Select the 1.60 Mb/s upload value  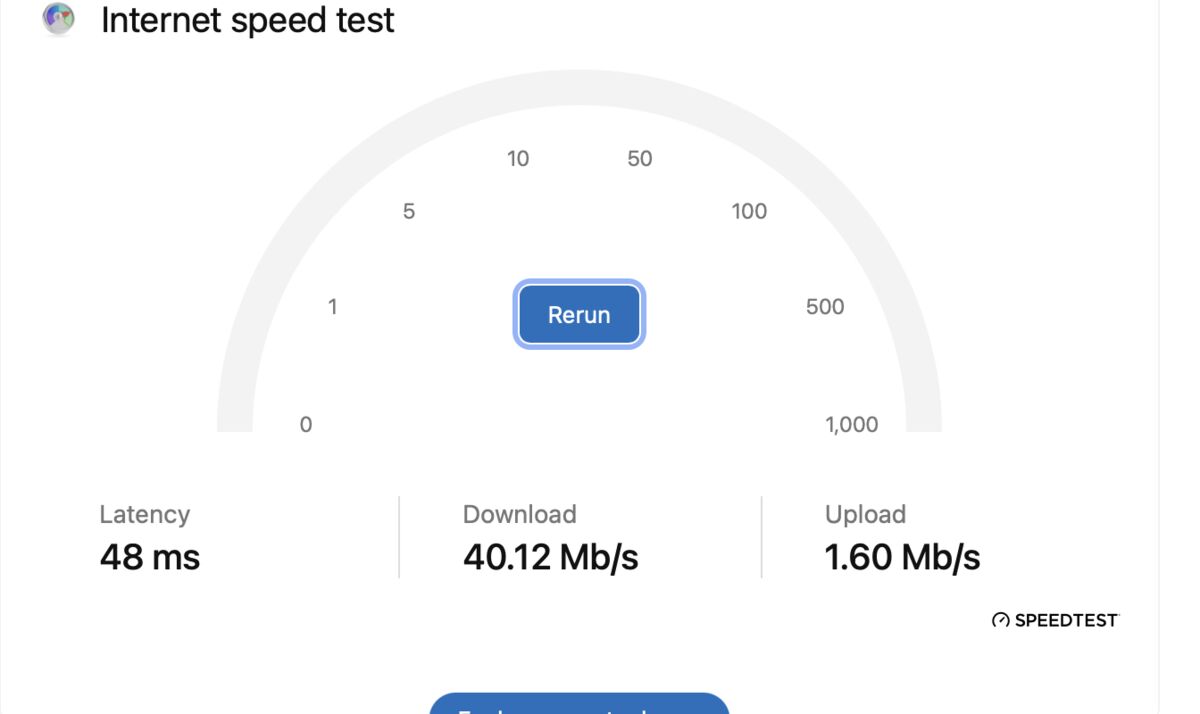(x=902, y=557)
